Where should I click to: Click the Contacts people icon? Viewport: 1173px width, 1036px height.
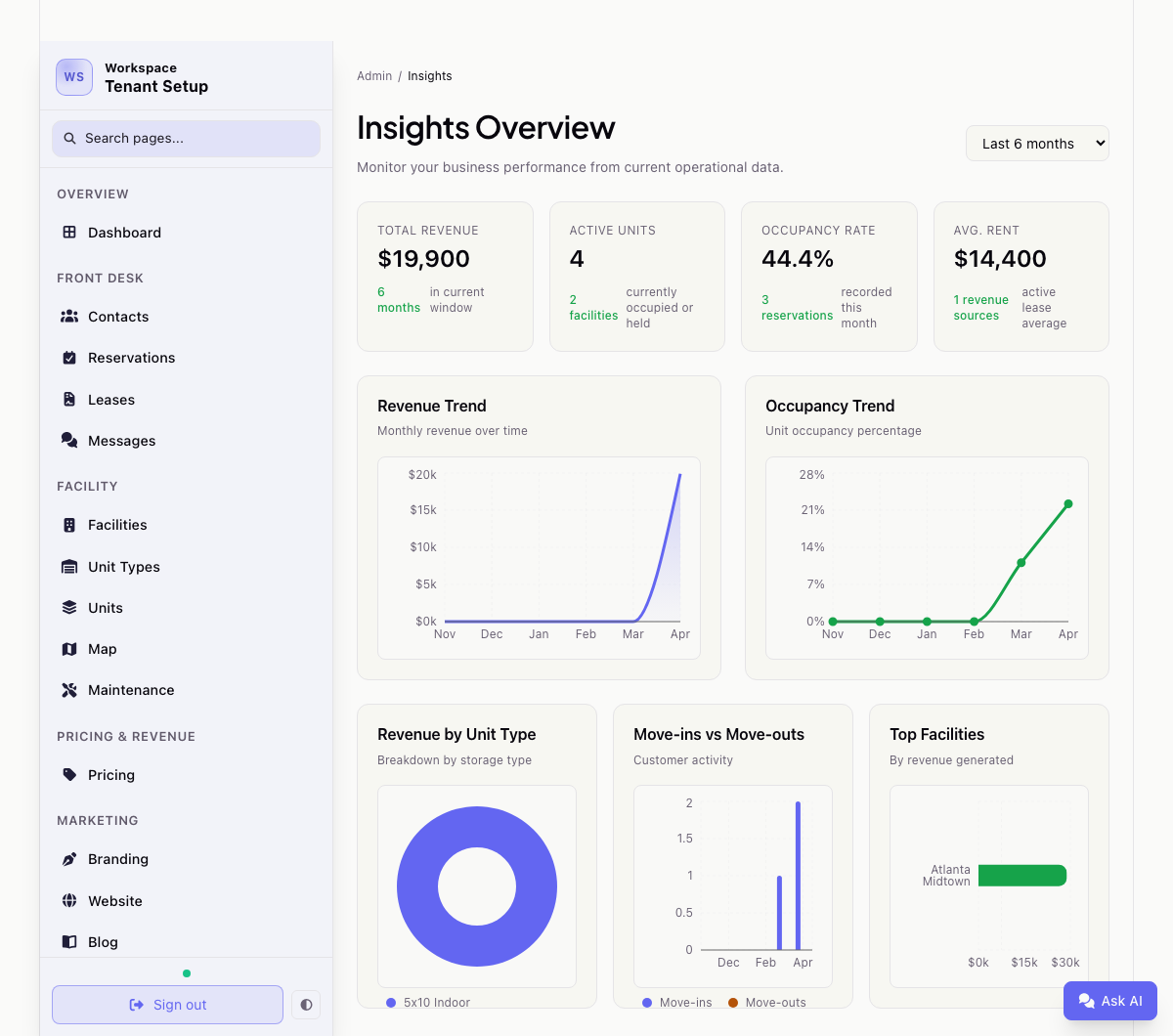69,317
